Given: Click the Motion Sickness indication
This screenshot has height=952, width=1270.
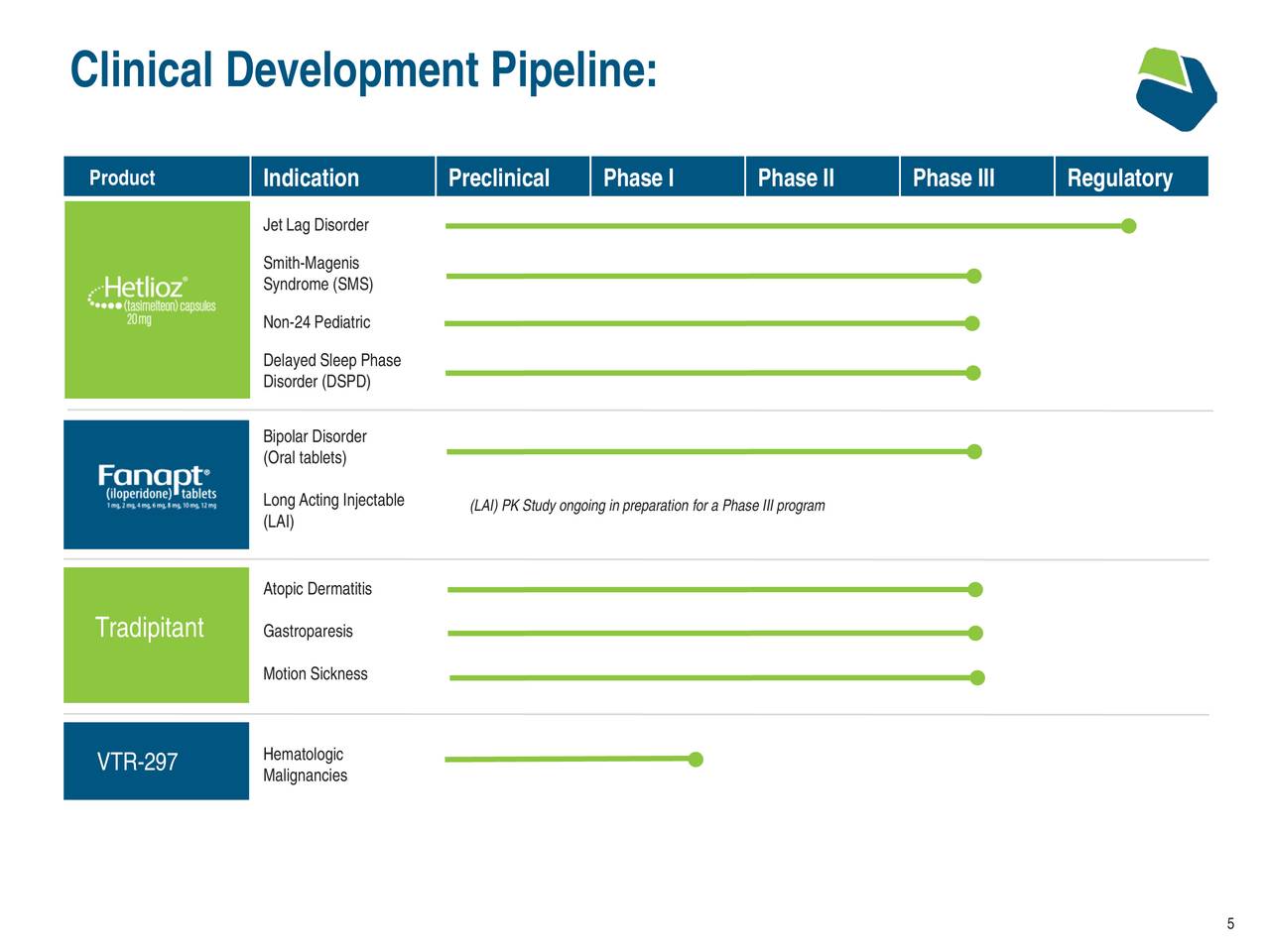Looking at the screenshot, I should tap(316, 674).
